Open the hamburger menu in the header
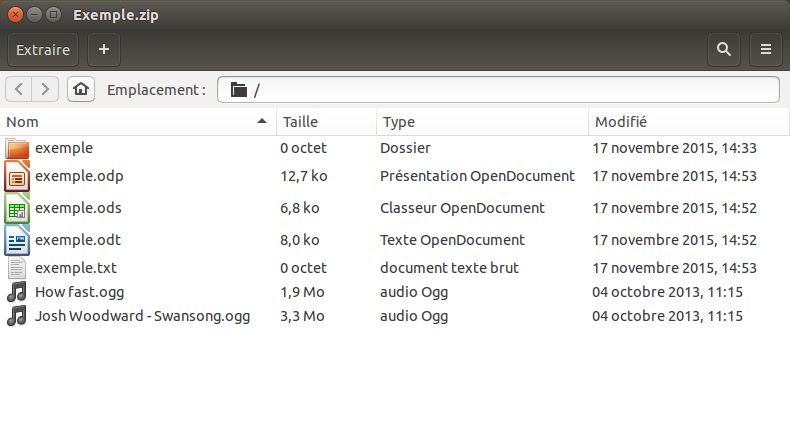The height and width of the screenshot is (440, 790). point(765,49)
